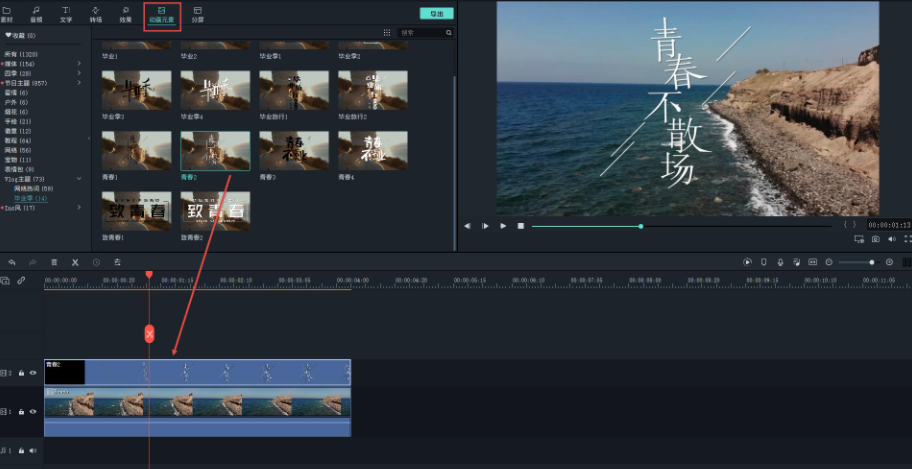Select the 网络热词 (59) subcategory

click(x=34, y=189)
